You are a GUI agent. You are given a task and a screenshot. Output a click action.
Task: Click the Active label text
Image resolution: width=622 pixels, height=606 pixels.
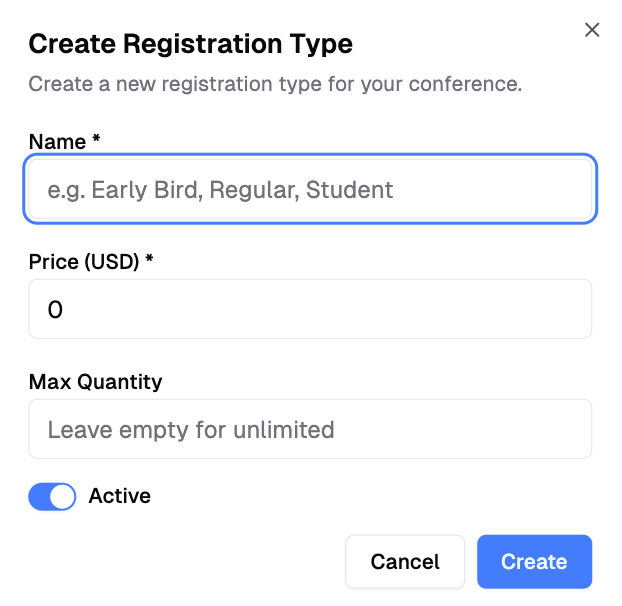click(x=120, y=496)
